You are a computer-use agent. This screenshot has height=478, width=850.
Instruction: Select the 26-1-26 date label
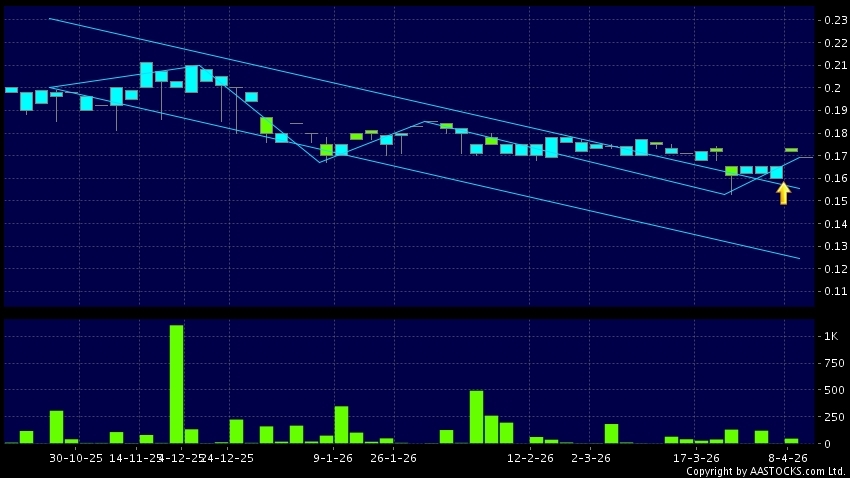click(393, 457)
